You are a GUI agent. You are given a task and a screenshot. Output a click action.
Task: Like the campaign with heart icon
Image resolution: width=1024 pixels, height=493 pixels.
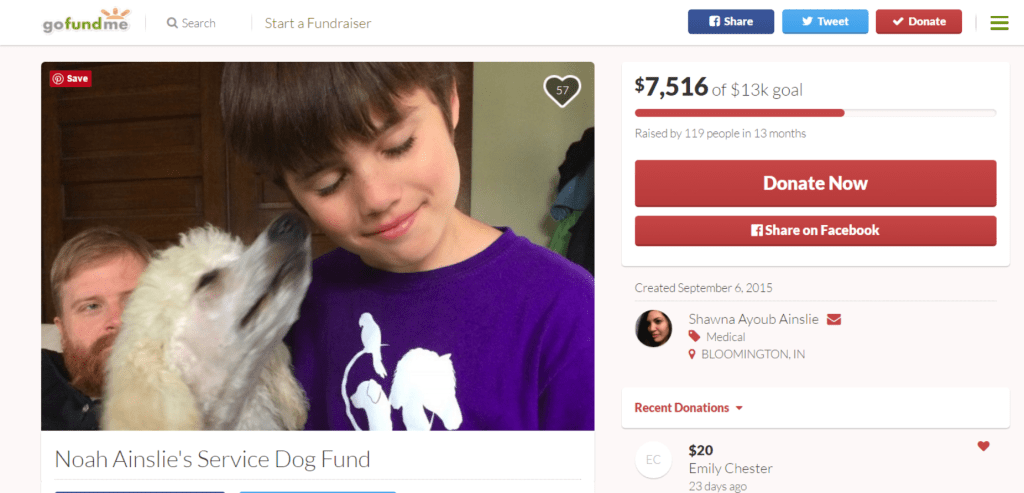(562, 90)
